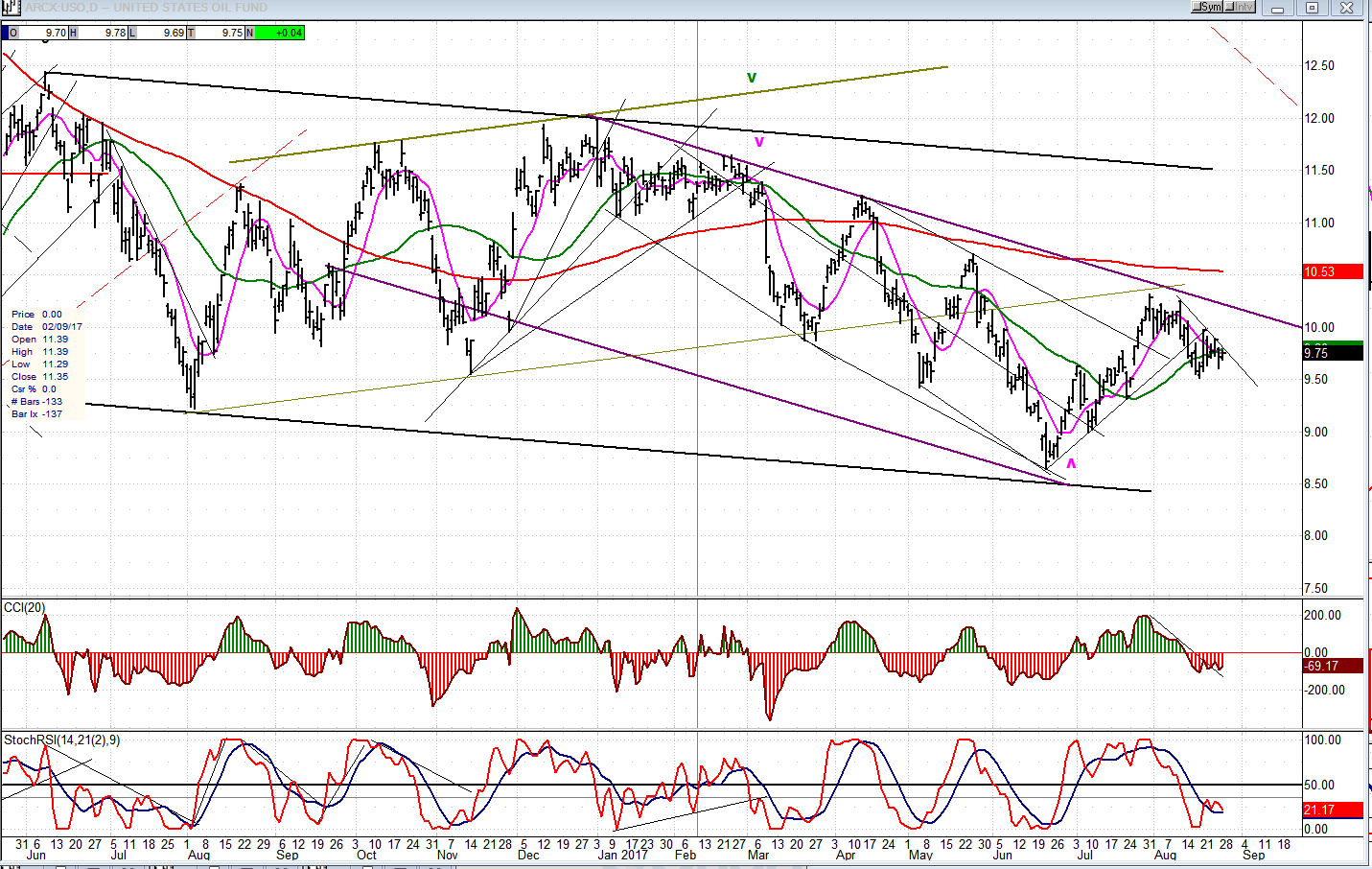The image size is (1372, 869).
Task: Click the red 10.53 moving average price tag
Action: point(1333,272)
